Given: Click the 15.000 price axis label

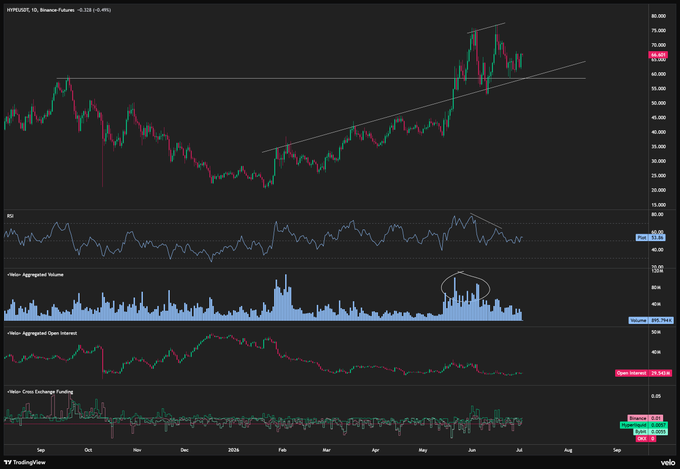Looking at the screenshot, I should pos(658,205).
